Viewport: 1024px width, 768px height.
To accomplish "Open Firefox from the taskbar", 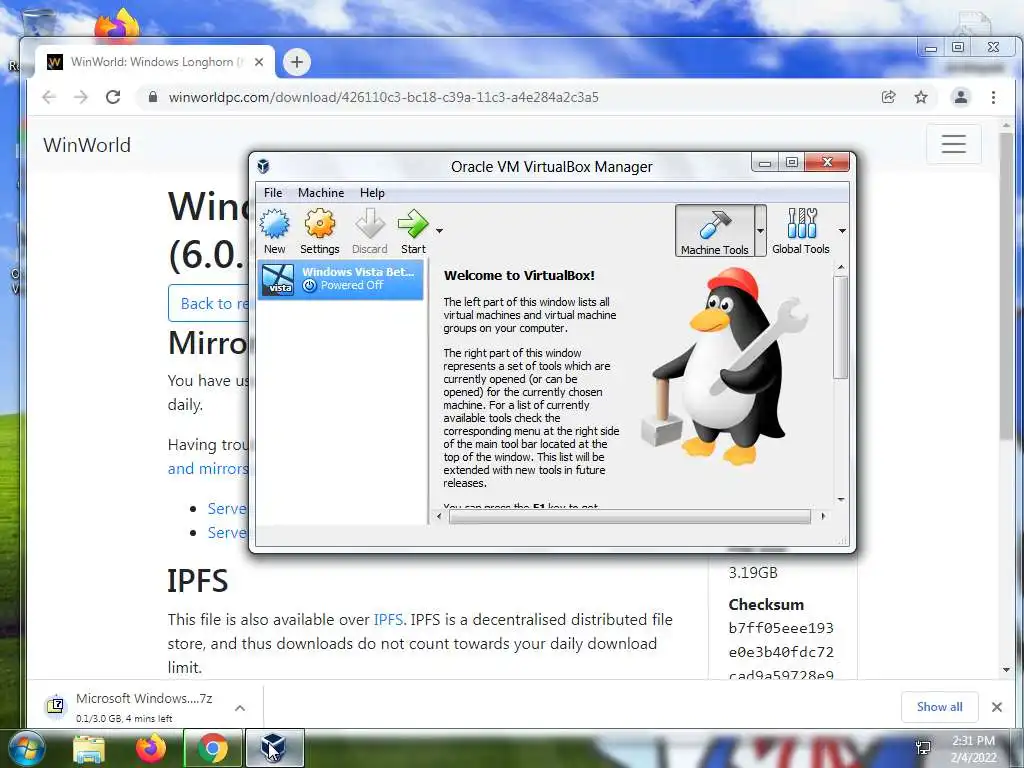I will tap(151, 748).
